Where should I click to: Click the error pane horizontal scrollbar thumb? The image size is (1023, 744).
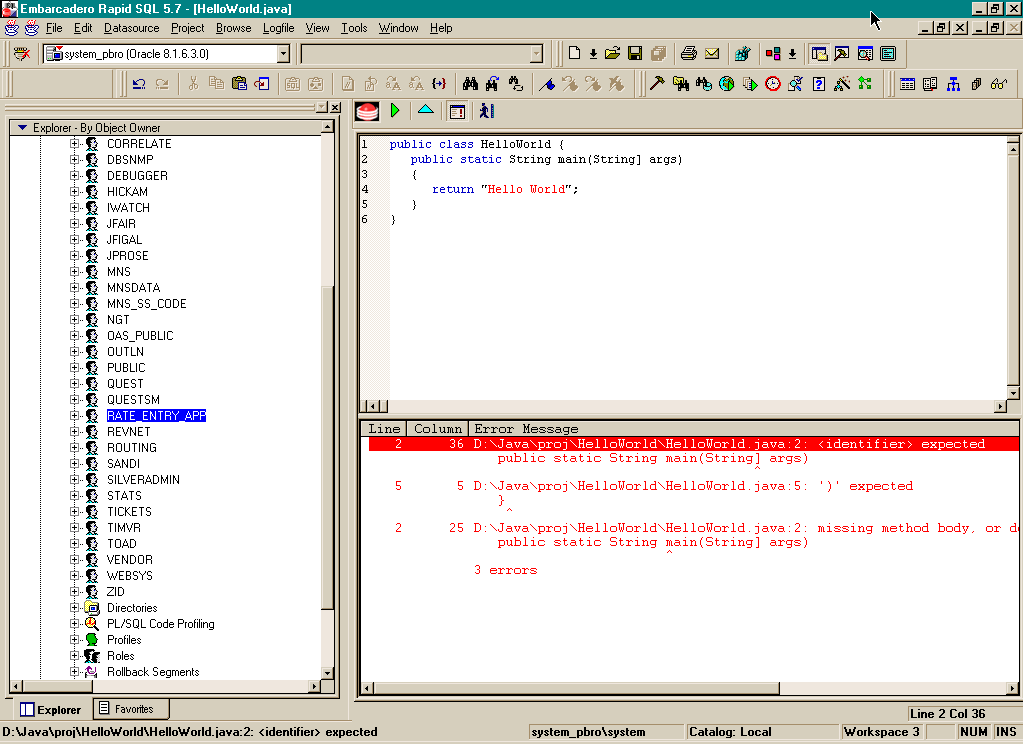point(577,688)
